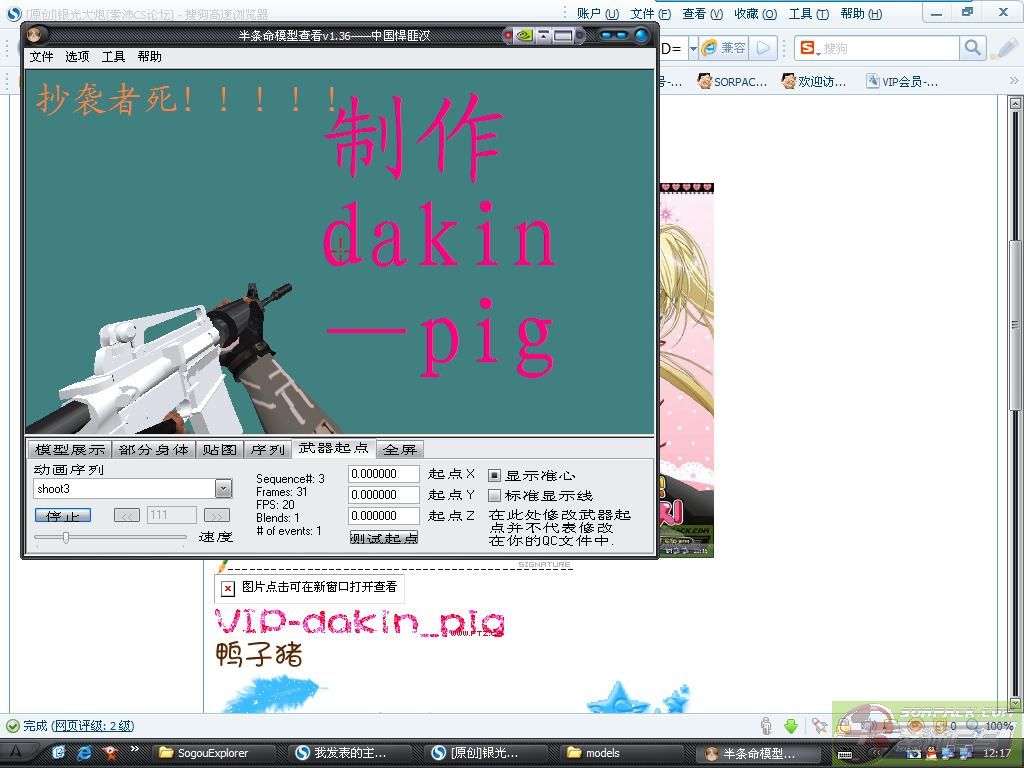Toggle the 兼容 compatibility mode button

(x=724, y=48)
